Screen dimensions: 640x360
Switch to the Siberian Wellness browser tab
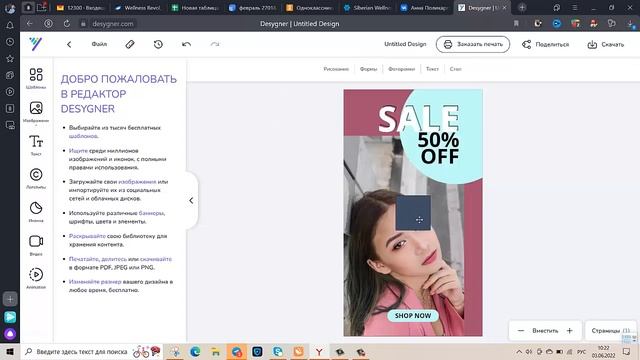coord(367,8)
